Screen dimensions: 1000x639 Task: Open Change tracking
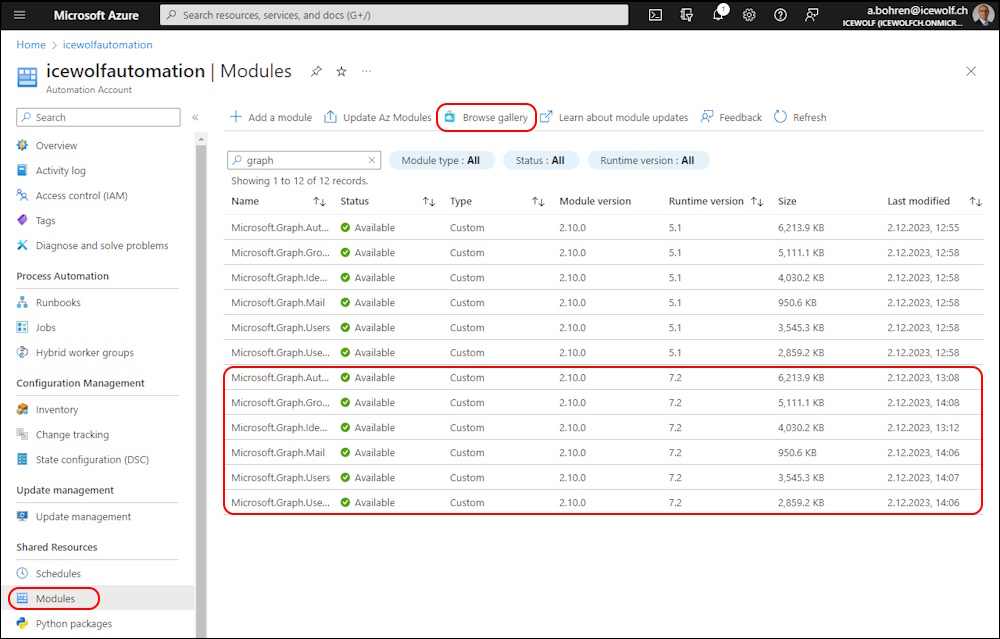click(72, 434)
